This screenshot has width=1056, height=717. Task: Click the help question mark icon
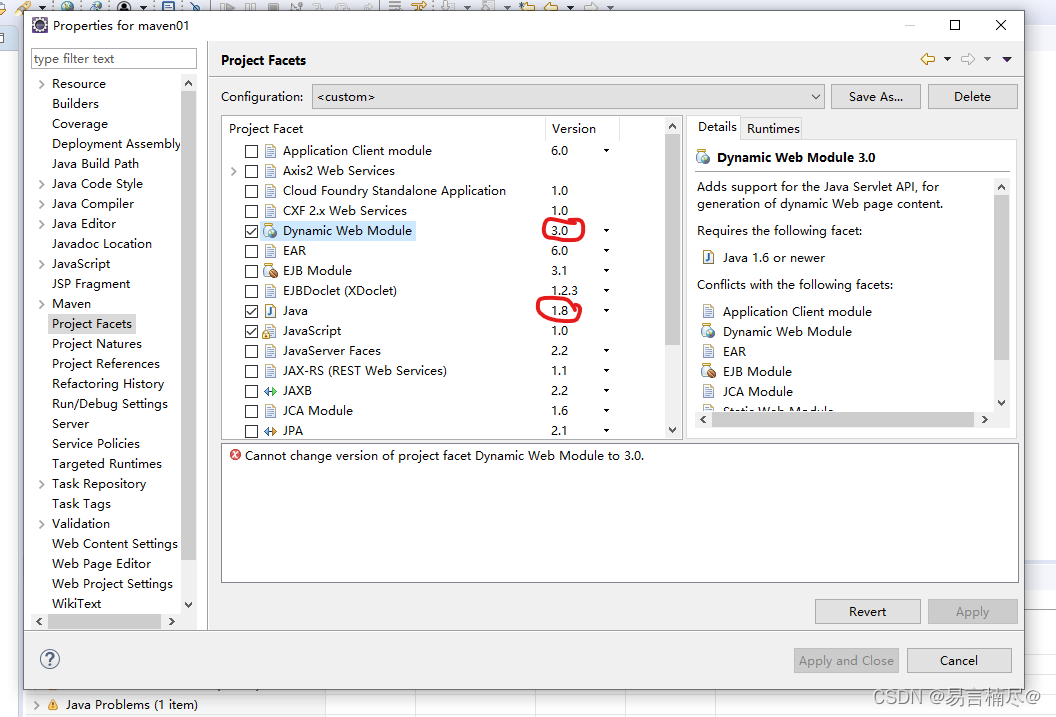tap(50, 659)
